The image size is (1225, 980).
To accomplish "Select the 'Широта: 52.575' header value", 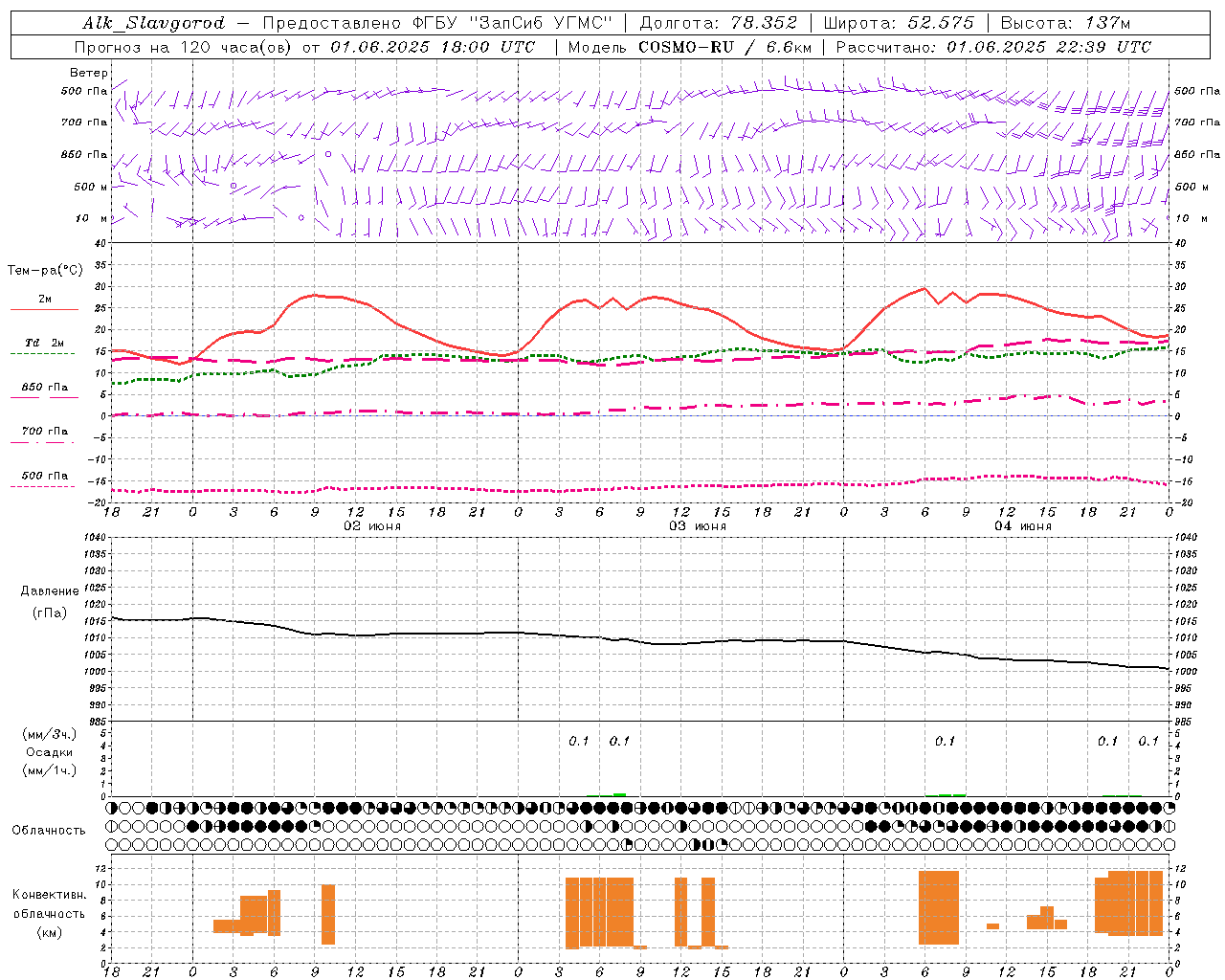I will [x=898, y=23].
